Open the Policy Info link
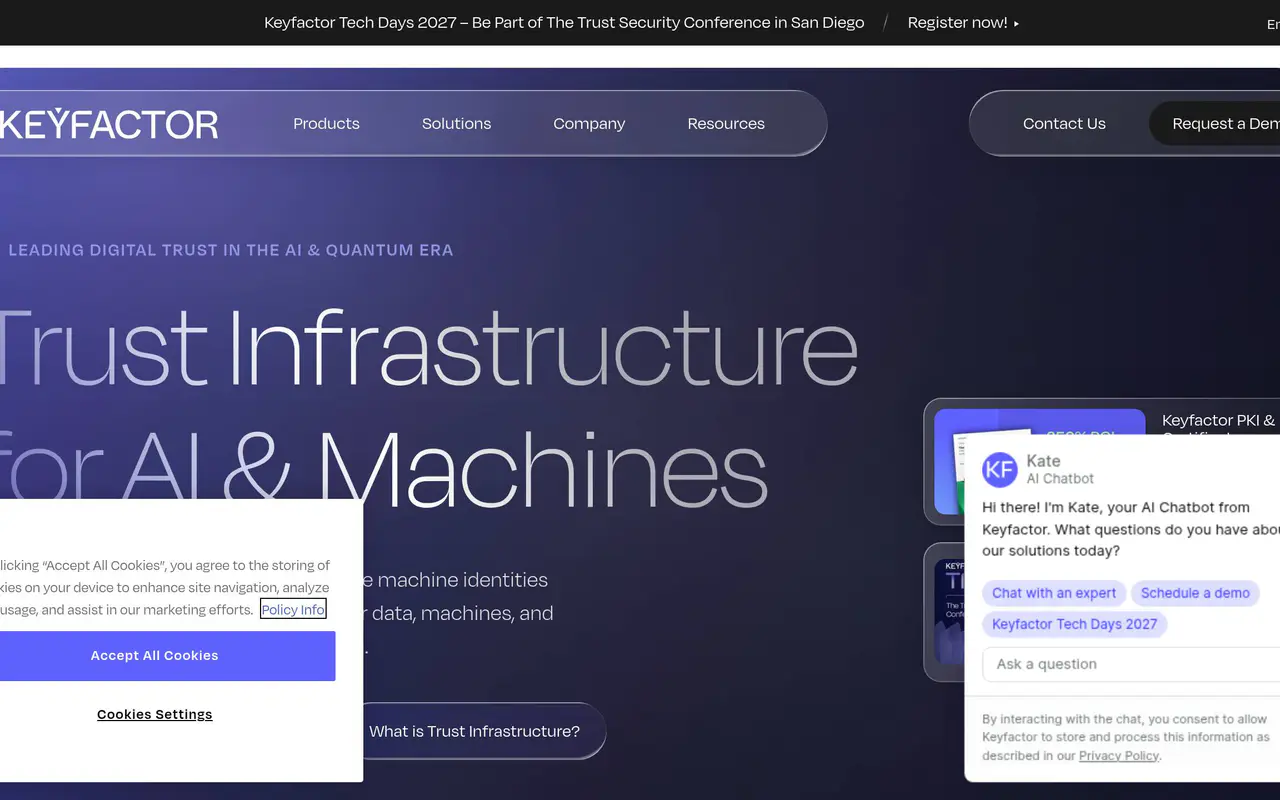 tap(293, 609)
